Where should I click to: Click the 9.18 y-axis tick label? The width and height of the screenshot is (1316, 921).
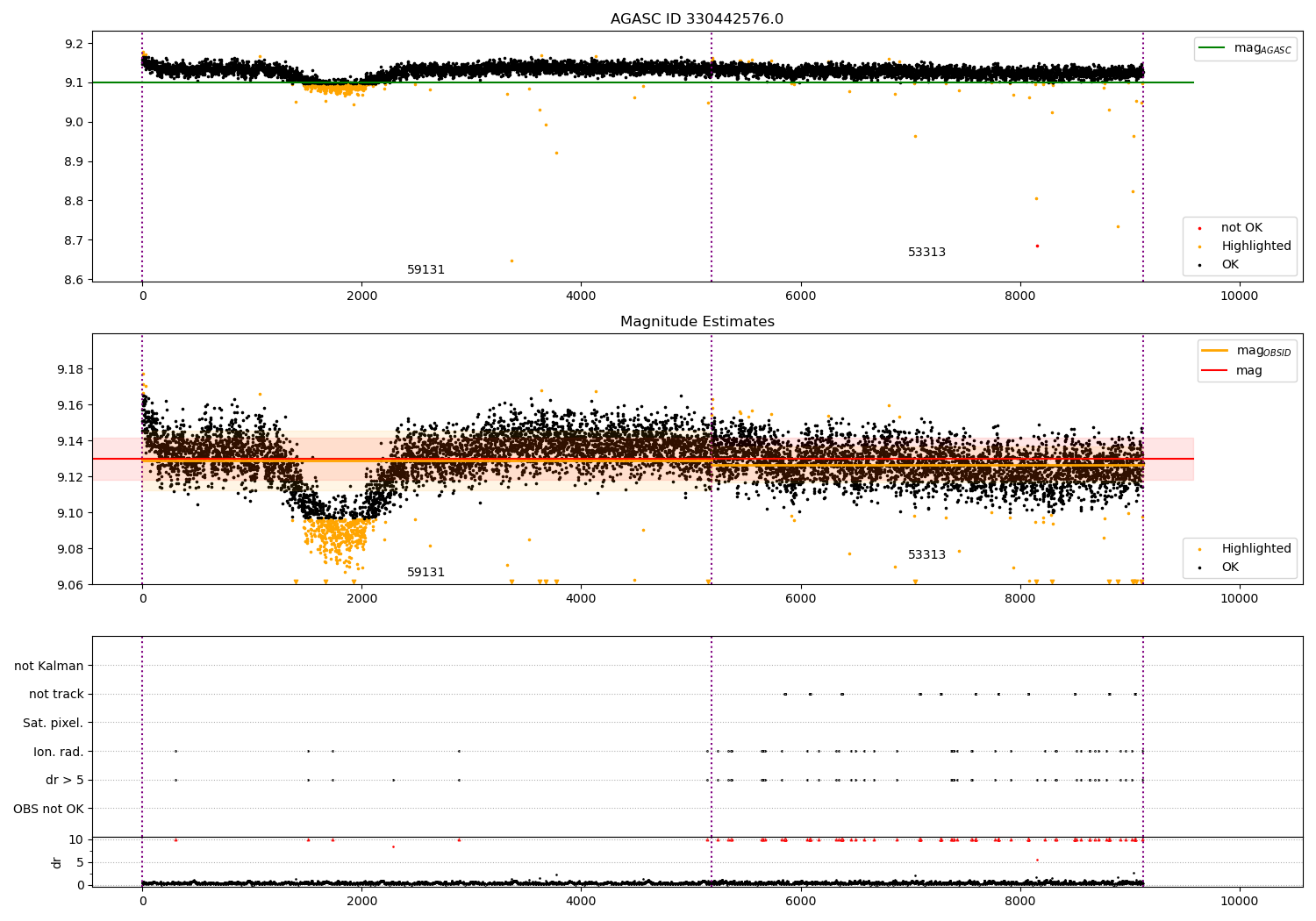(x=71, y=369)
